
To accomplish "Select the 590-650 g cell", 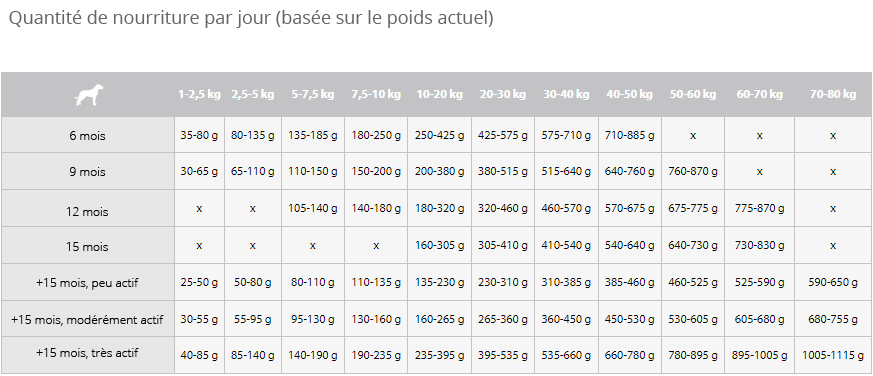I will pos(833,282).
